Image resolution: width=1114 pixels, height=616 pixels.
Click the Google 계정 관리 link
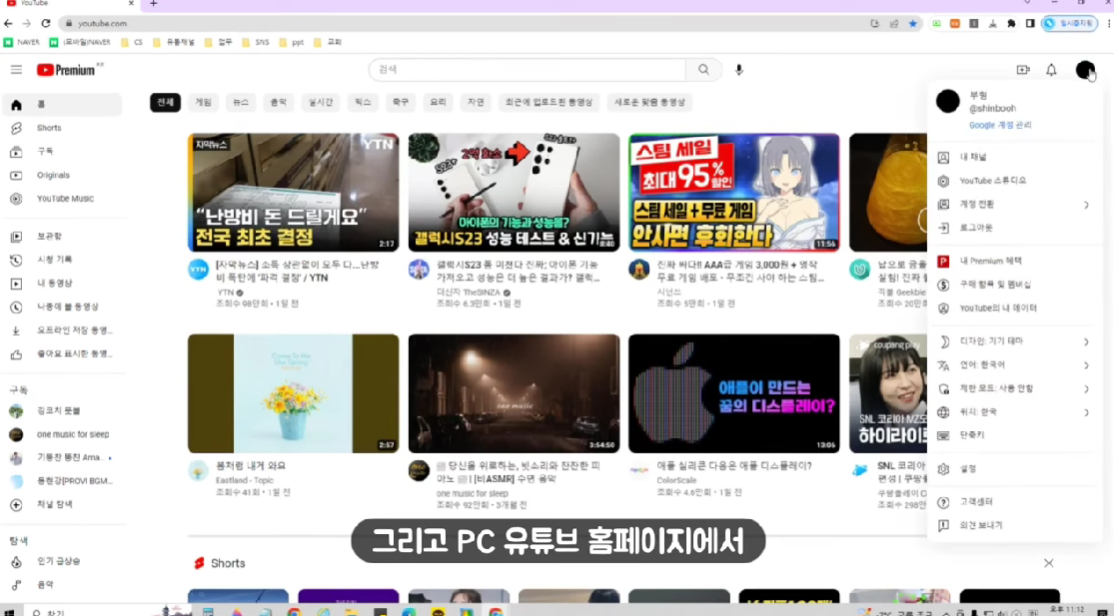point(999,125)
